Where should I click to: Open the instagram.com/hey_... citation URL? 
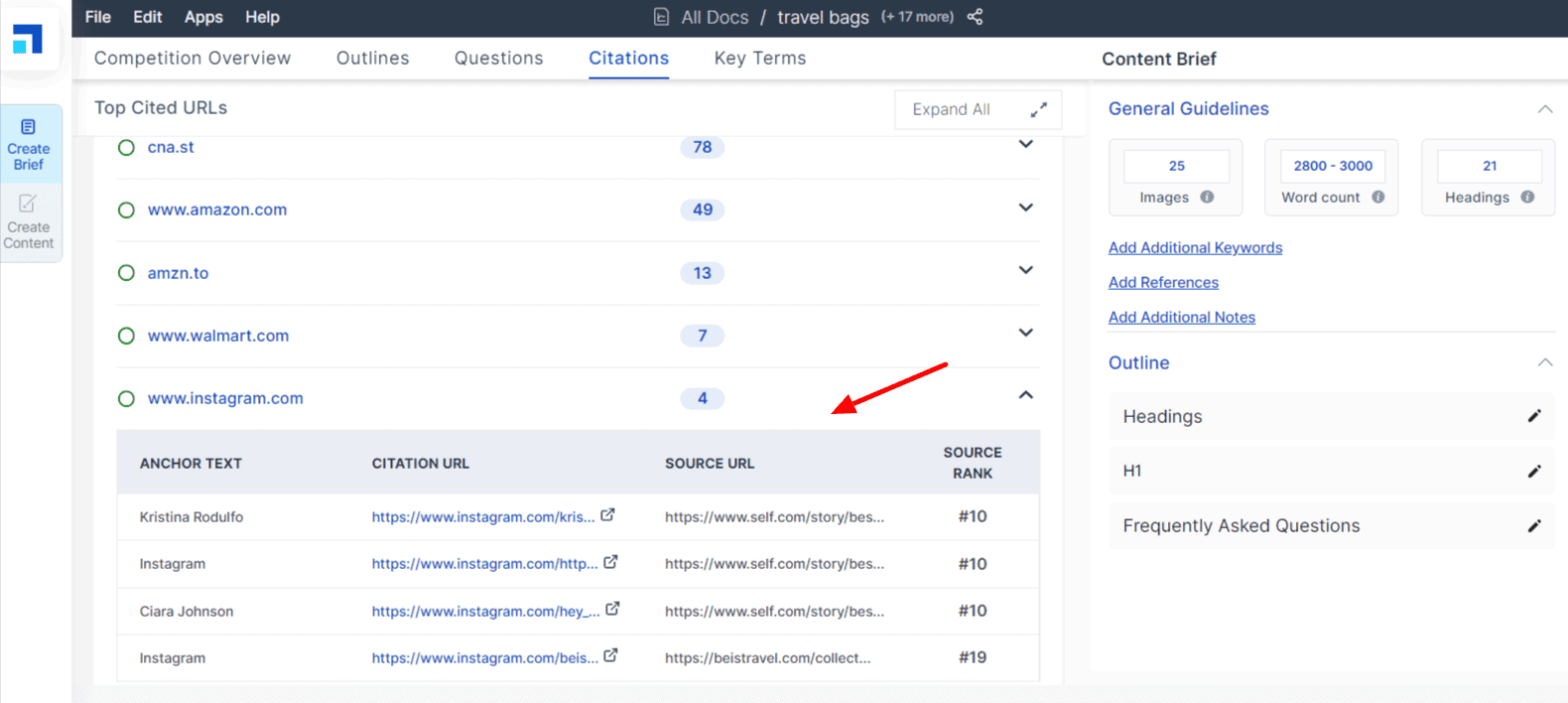tap(485, 611)
